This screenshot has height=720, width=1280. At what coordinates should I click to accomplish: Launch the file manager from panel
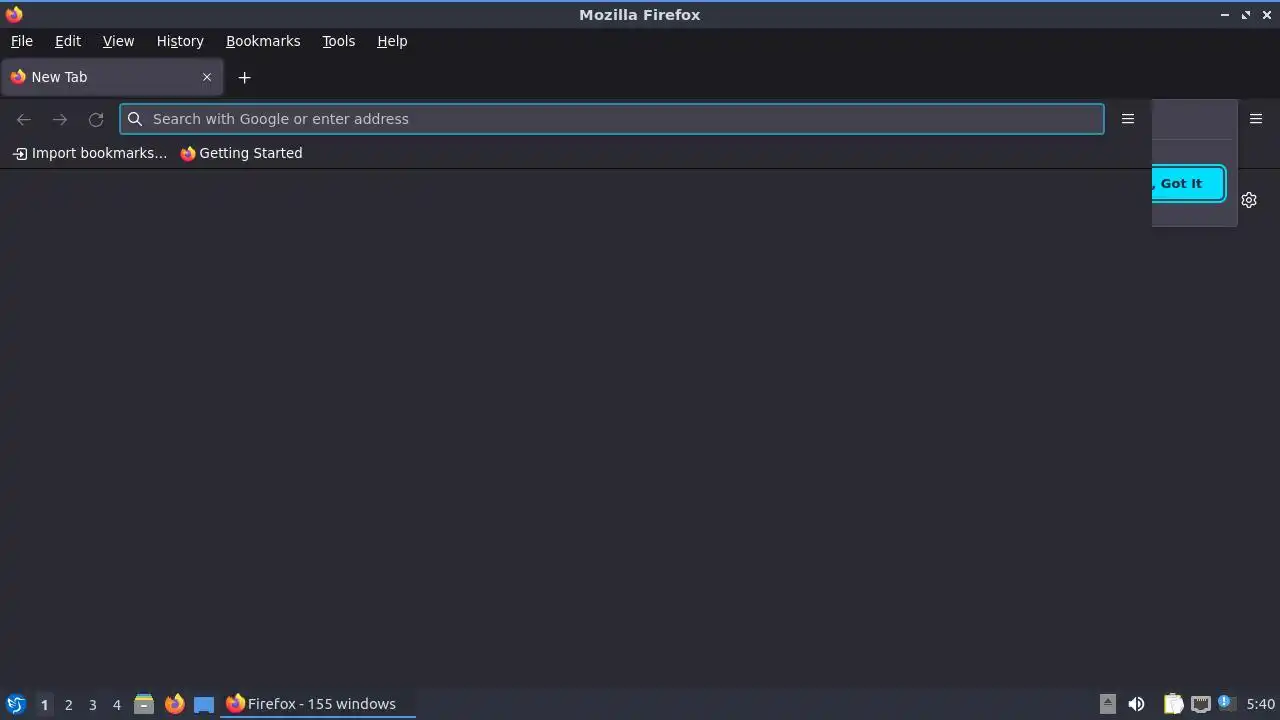144,704
